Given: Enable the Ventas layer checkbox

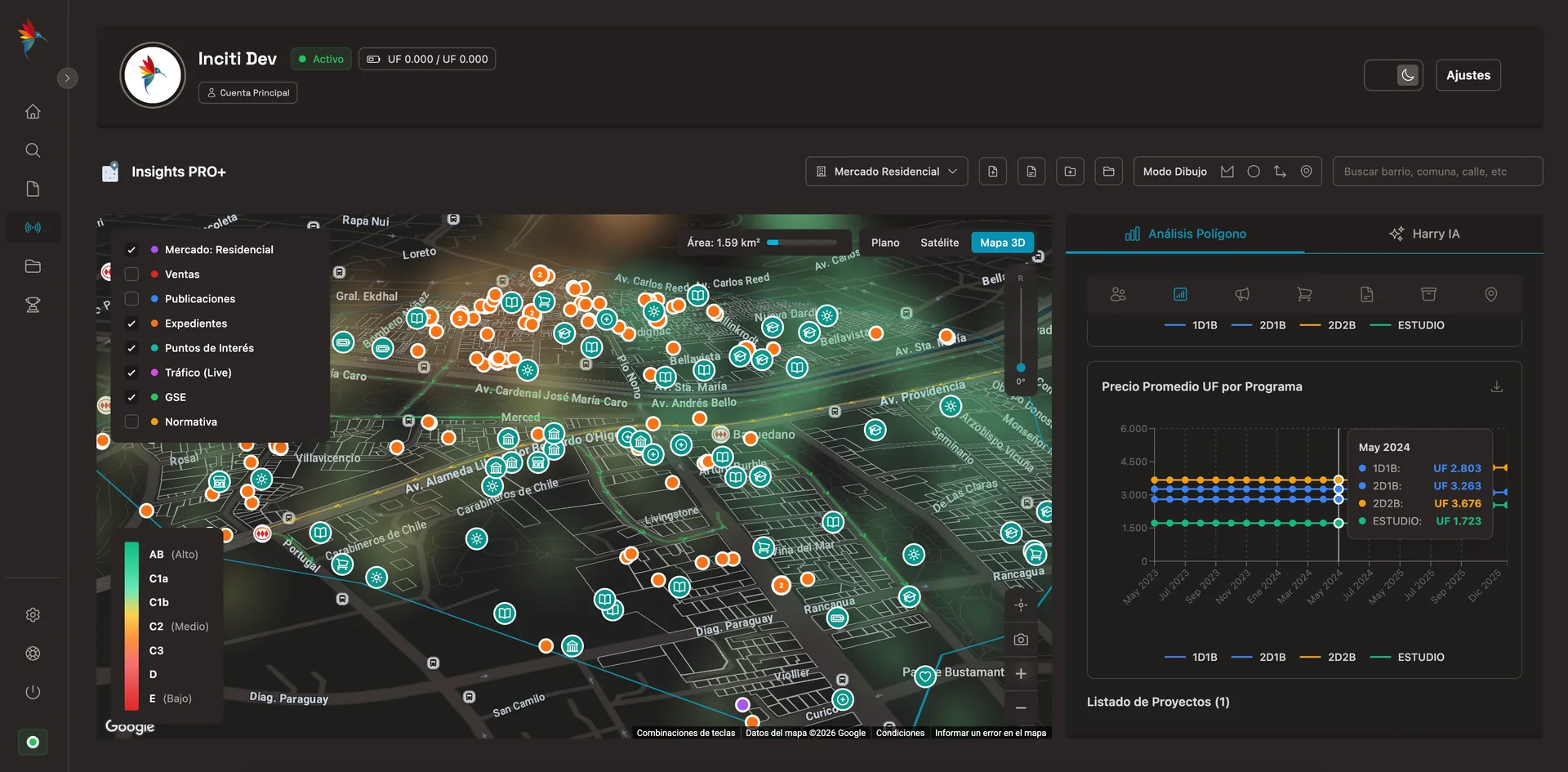Looking at the screenshot, I should (131, 274).
